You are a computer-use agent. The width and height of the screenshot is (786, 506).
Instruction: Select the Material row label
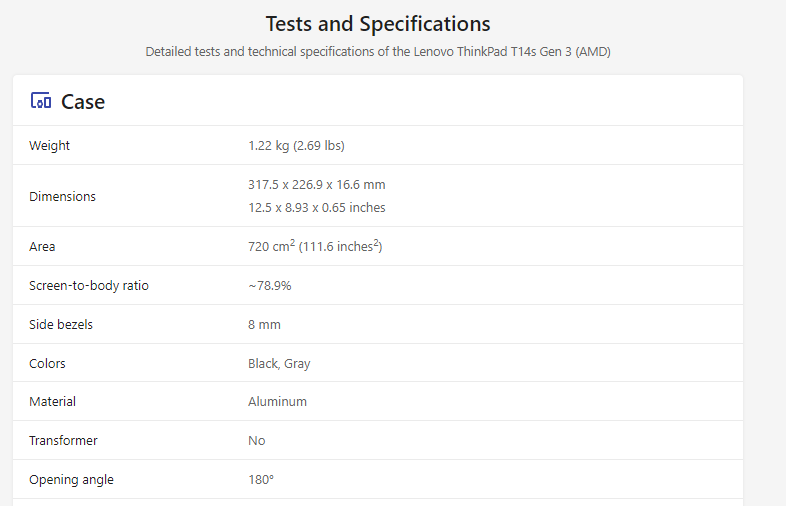(x=52, y=402)
